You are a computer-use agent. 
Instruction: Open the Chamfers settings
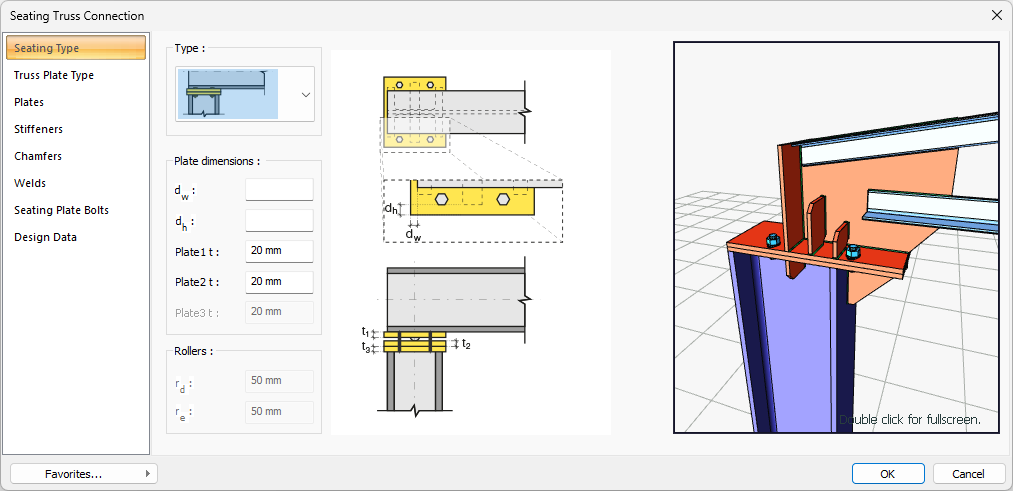[x=38, y=156]
